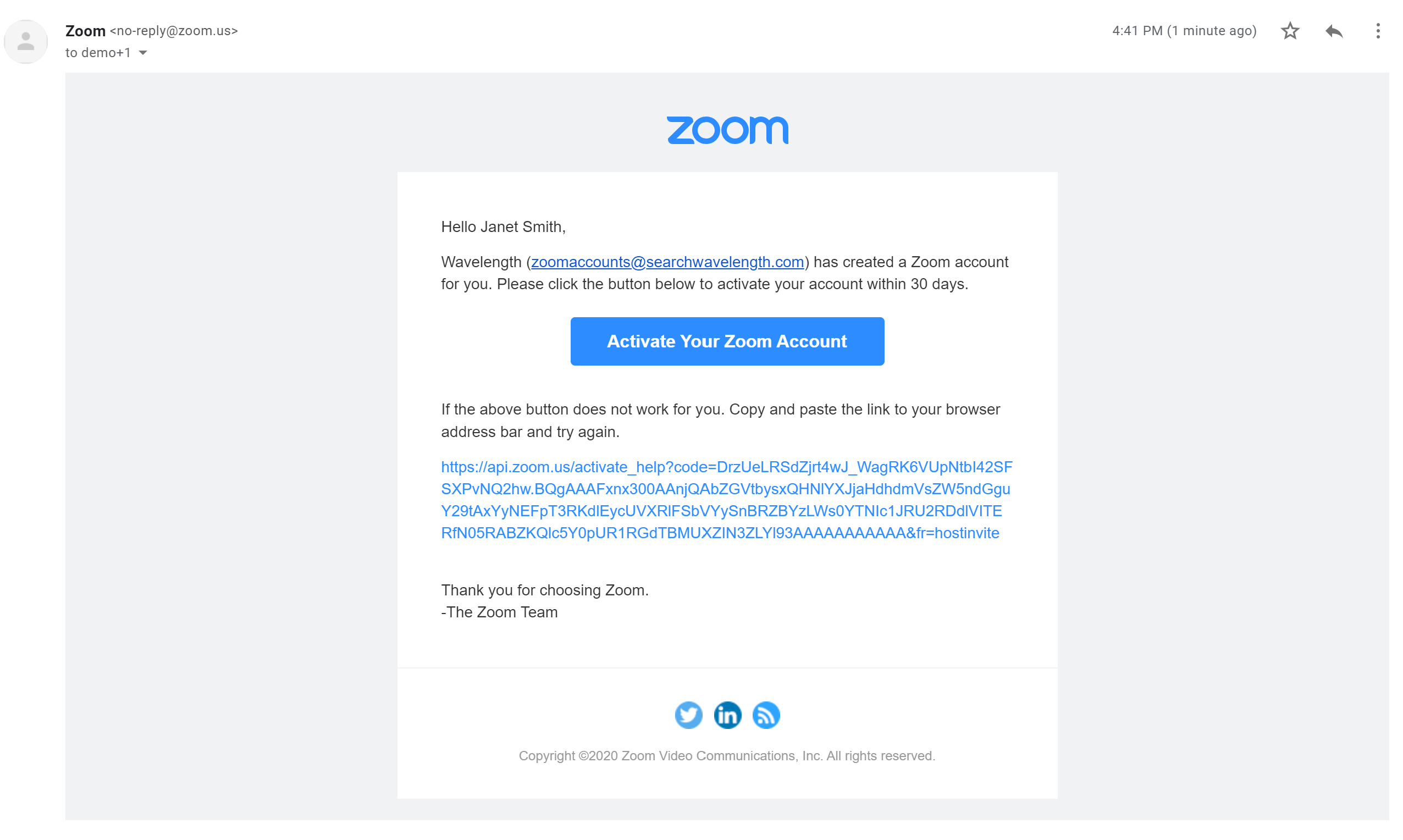1403x840 pixels.
Task: Click the "Hello Janet Smith" greeting line
Action: coord(503,227)
